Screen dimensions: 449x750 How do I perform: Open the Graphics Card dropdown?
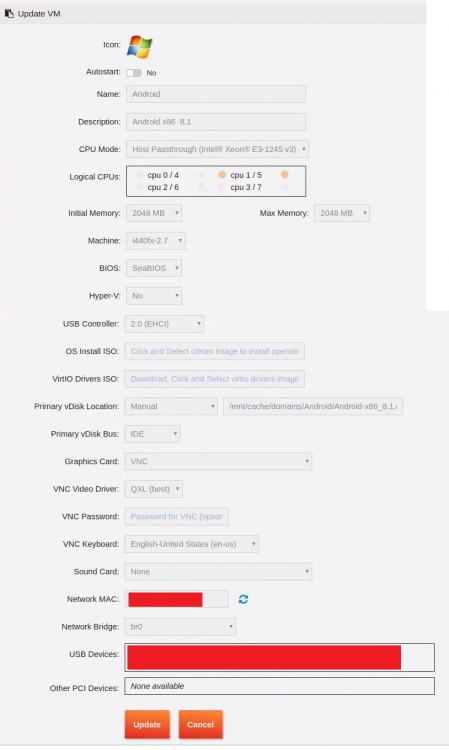(218, 461)
